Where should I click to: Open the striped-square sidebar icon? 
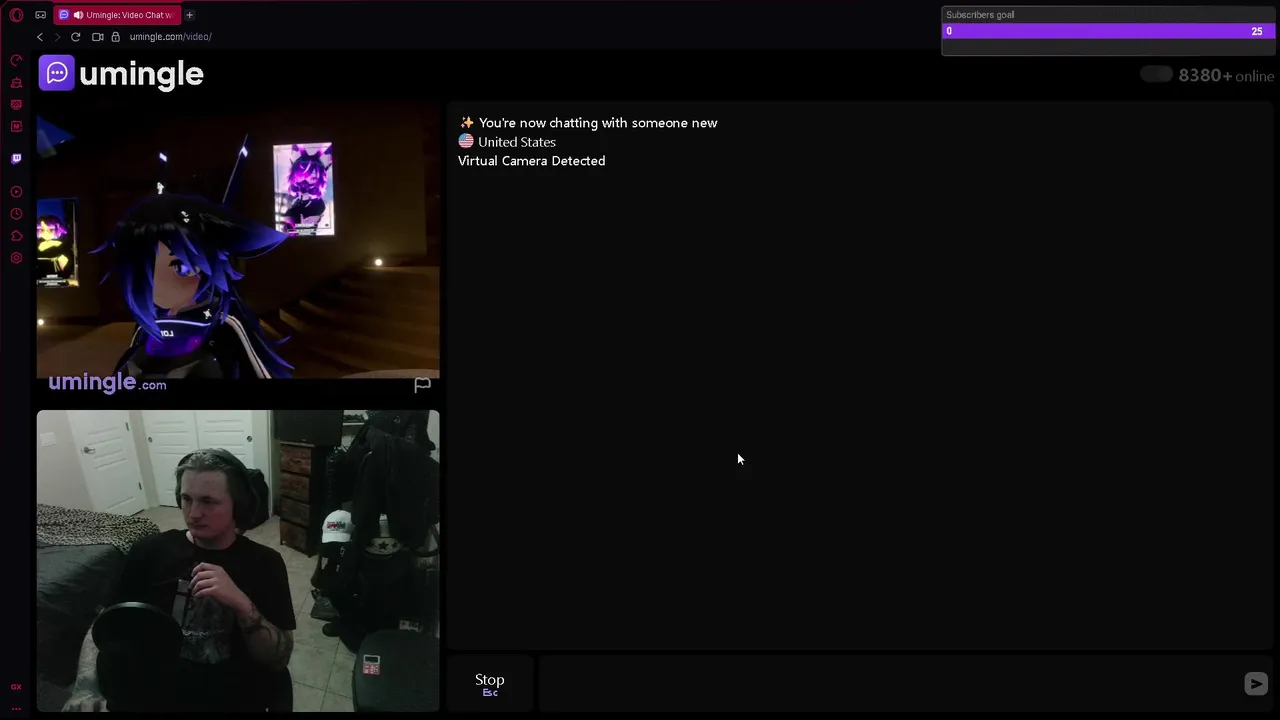pyautogui.click(x=16, y=105)
